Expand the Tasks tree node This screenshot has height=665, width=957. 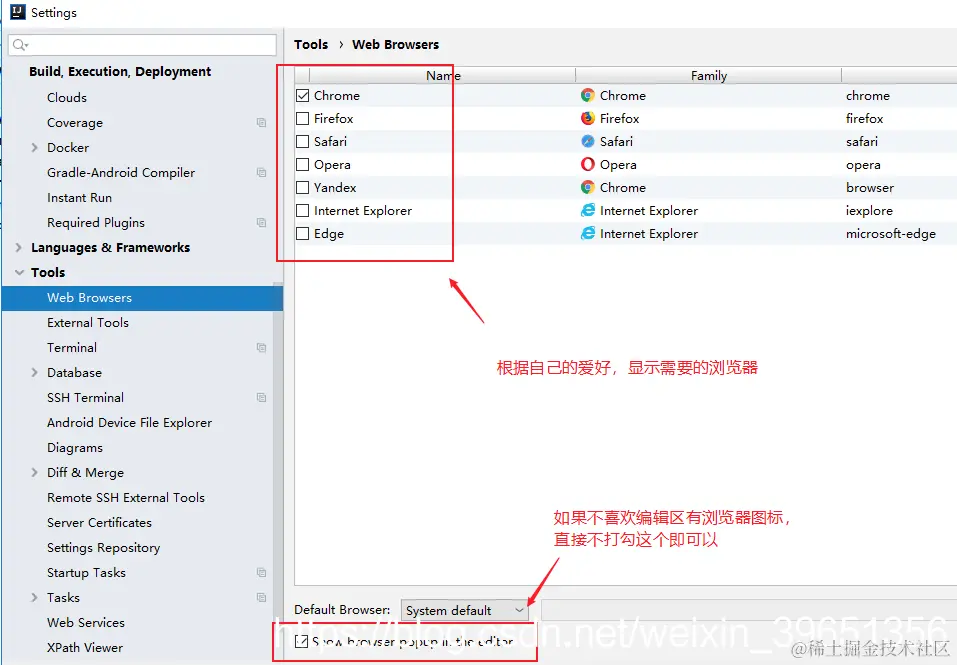(34, 598)
